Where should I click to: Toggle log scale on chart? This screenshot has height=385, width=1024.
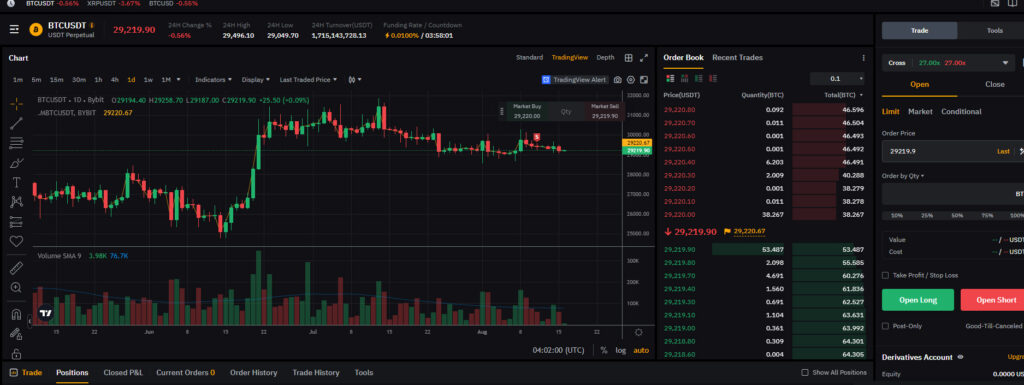pyautogui.click(x=620, y=350)
